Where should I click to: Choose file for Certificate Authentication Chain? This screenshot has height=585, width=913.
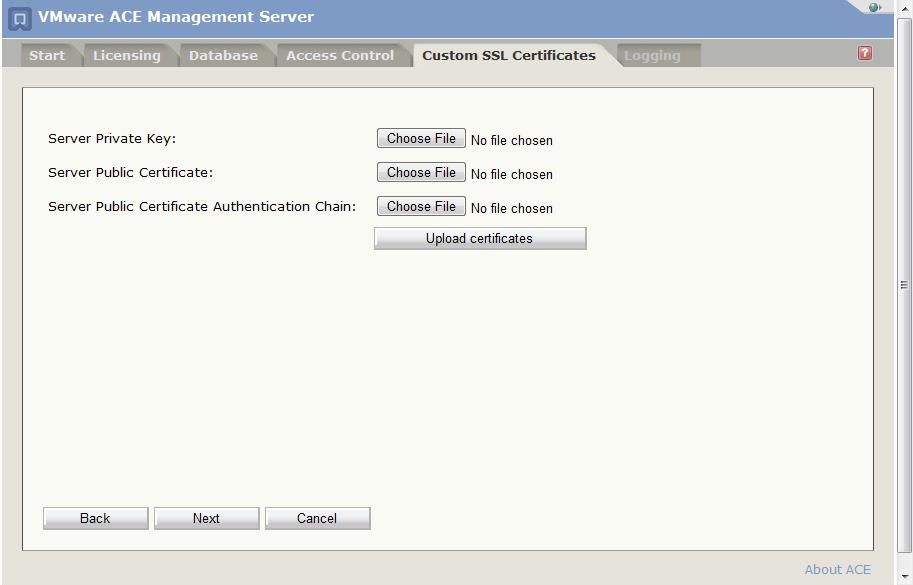point(421,207)
